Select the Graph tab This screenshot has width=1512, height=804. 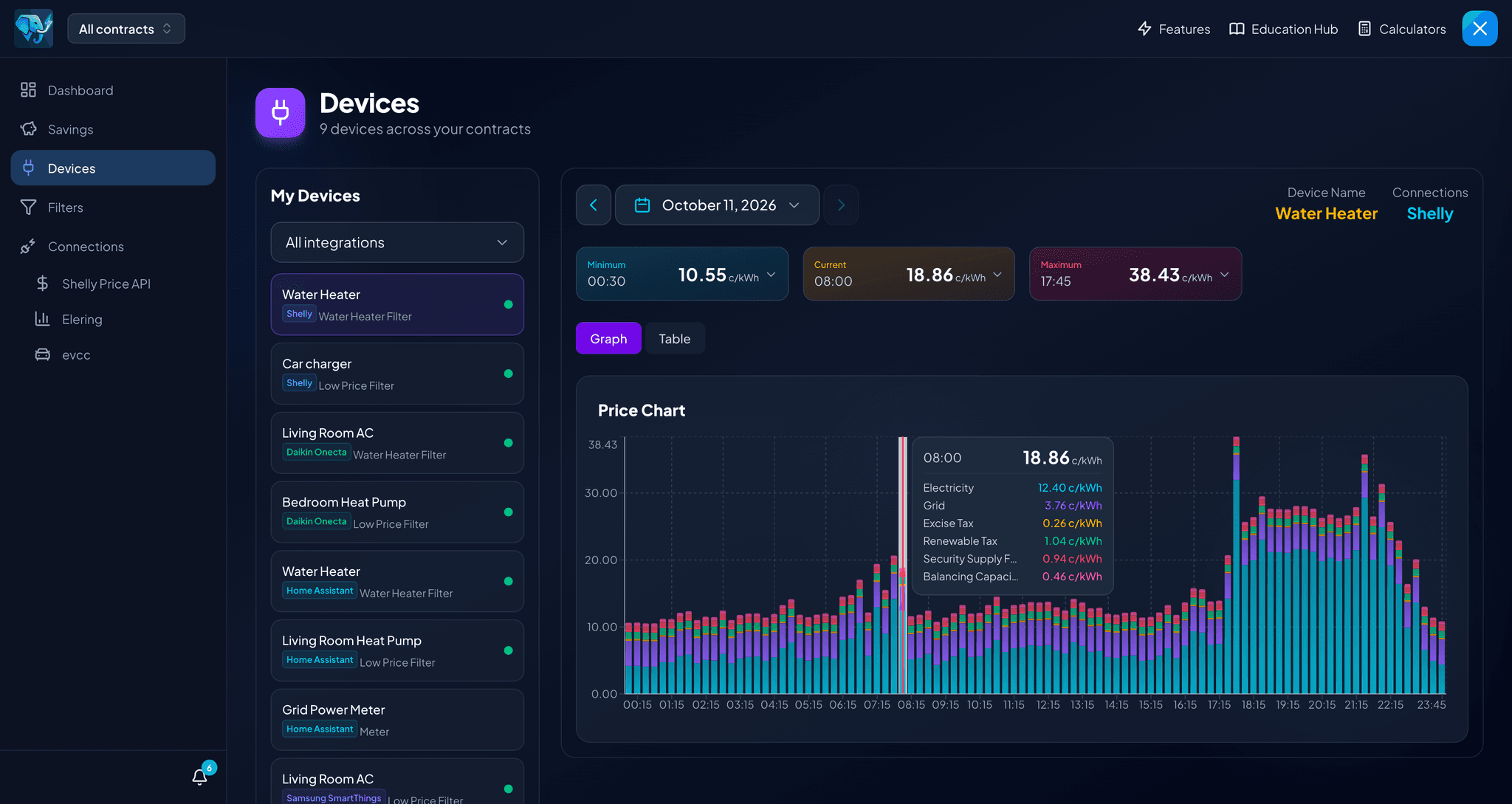coord(608,339)
